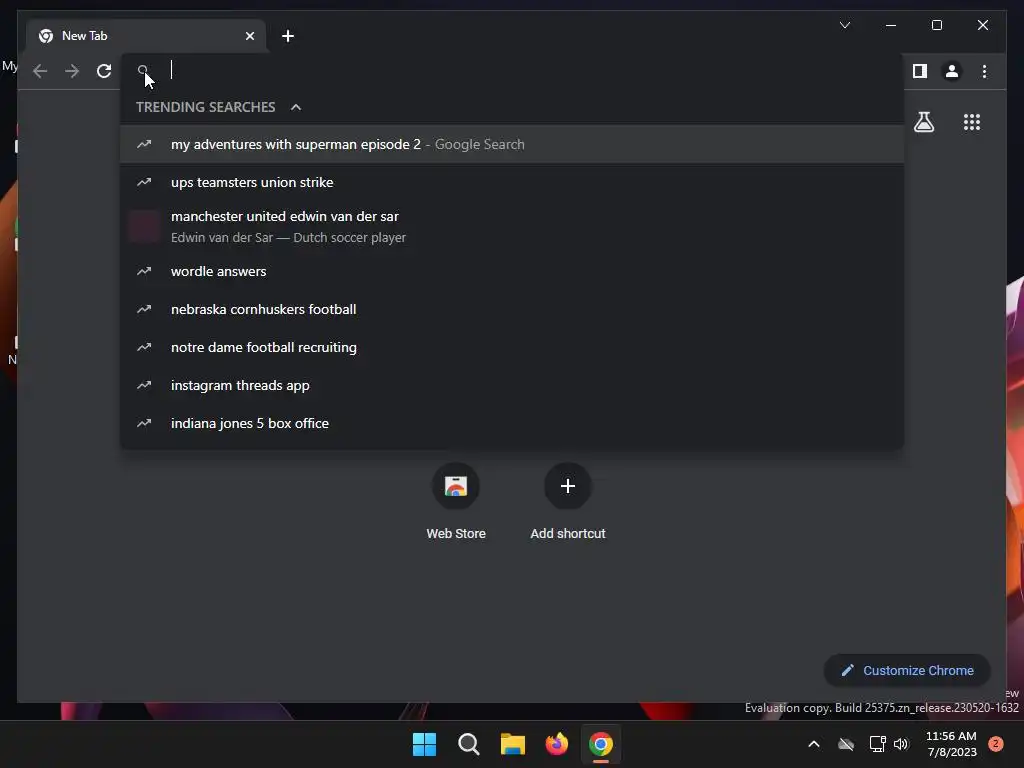1024x768 pixels.
Task: Click the cloud sync tray icon
Action: pyautogui.click(x=846, y=744)
